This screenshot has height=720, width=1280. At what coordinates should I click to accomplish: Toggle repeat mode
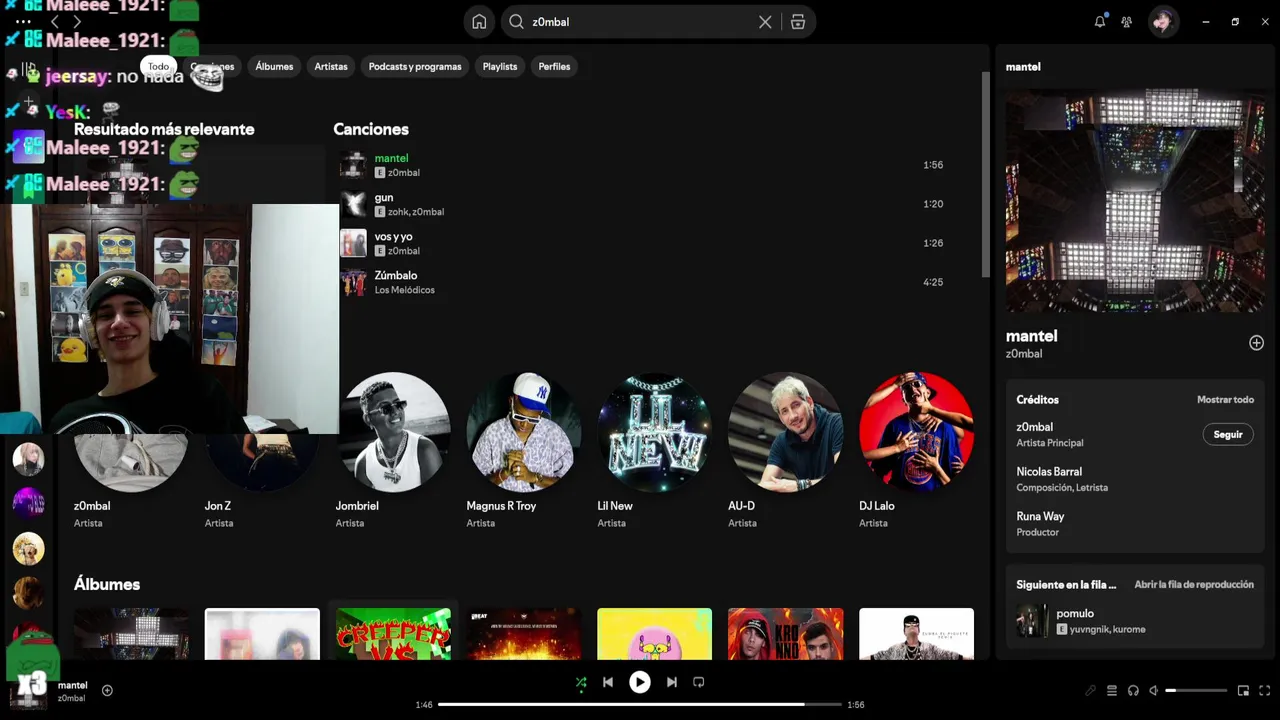[x=699, y=682]
